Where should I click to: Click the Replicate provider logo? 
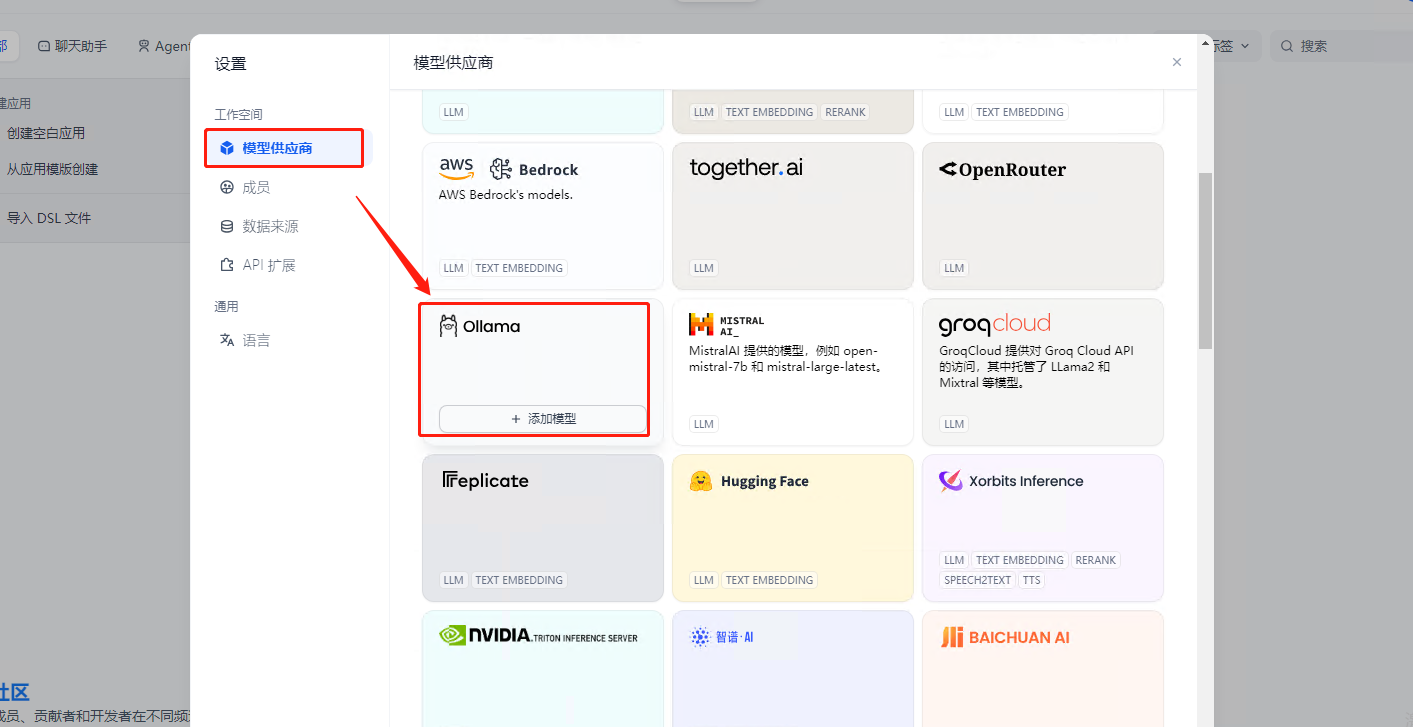485,481
